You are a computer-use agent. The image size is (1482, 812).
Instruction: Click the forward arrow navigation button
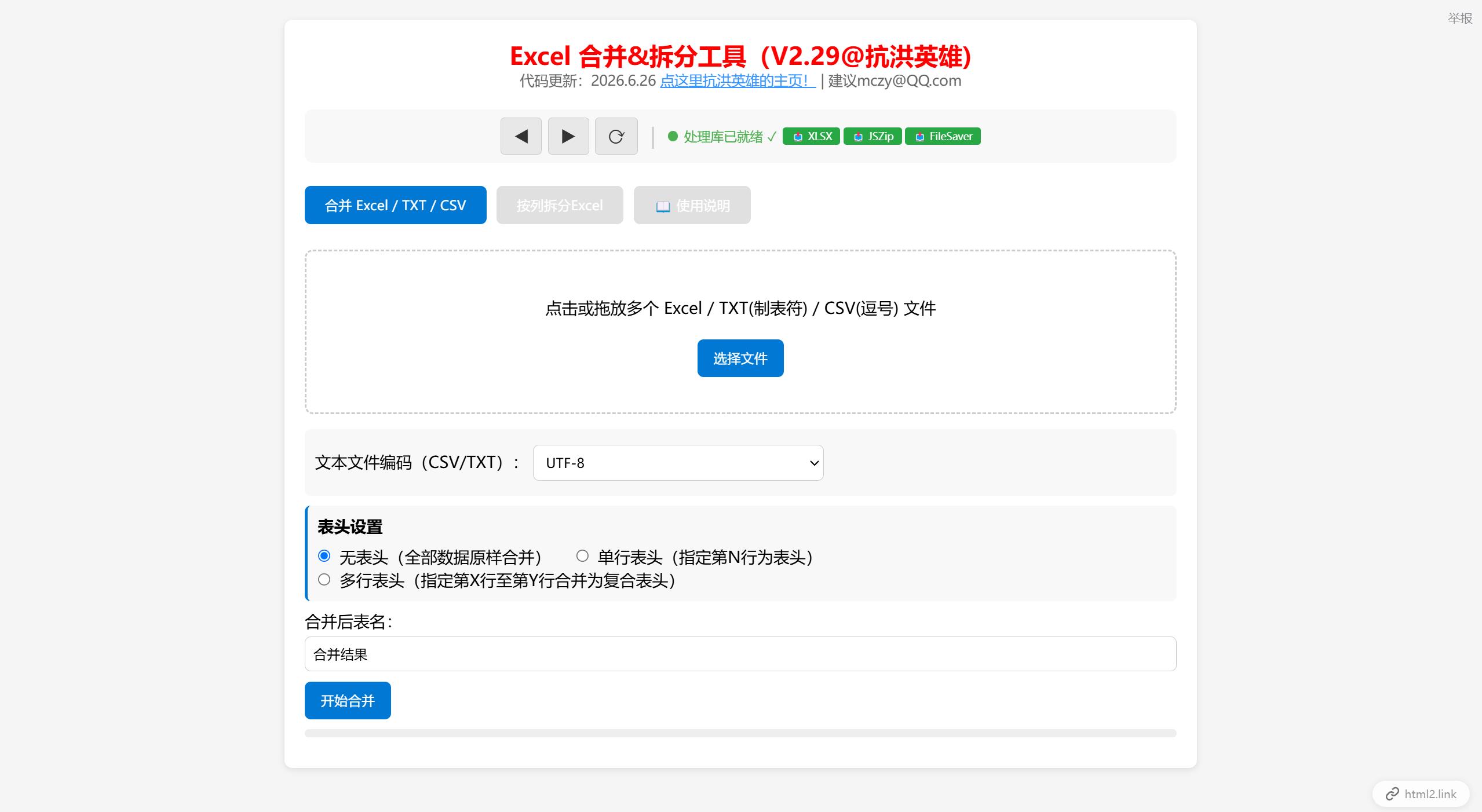coord(568,136)
